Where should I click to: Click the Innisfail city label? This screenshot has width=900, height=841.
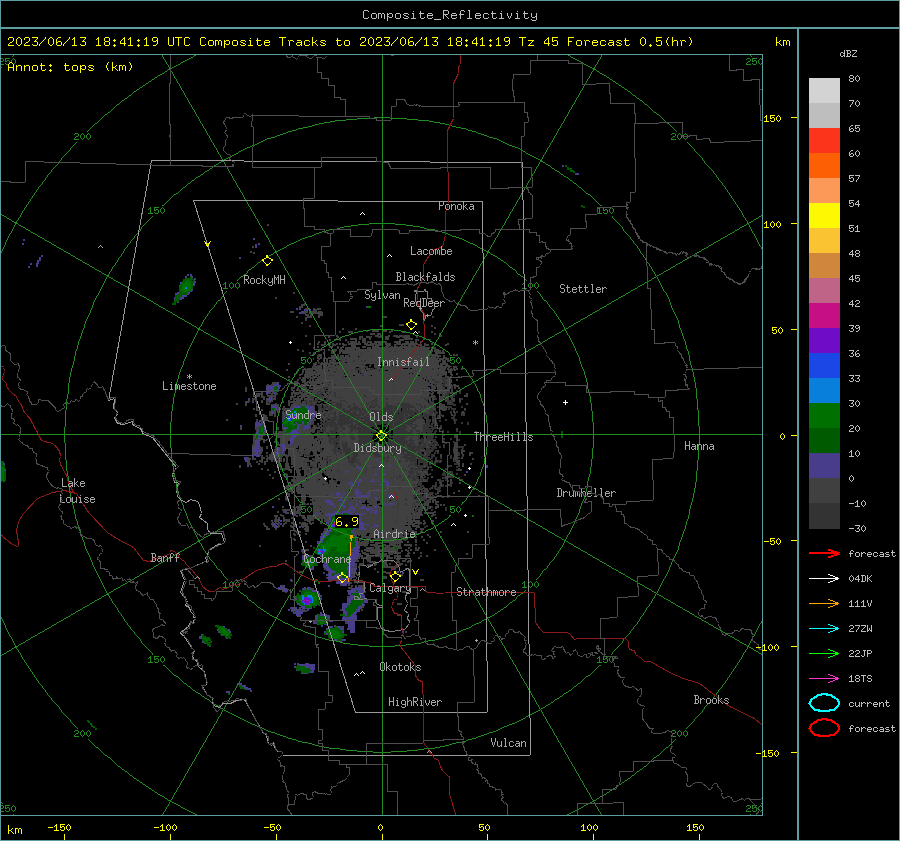403,362
